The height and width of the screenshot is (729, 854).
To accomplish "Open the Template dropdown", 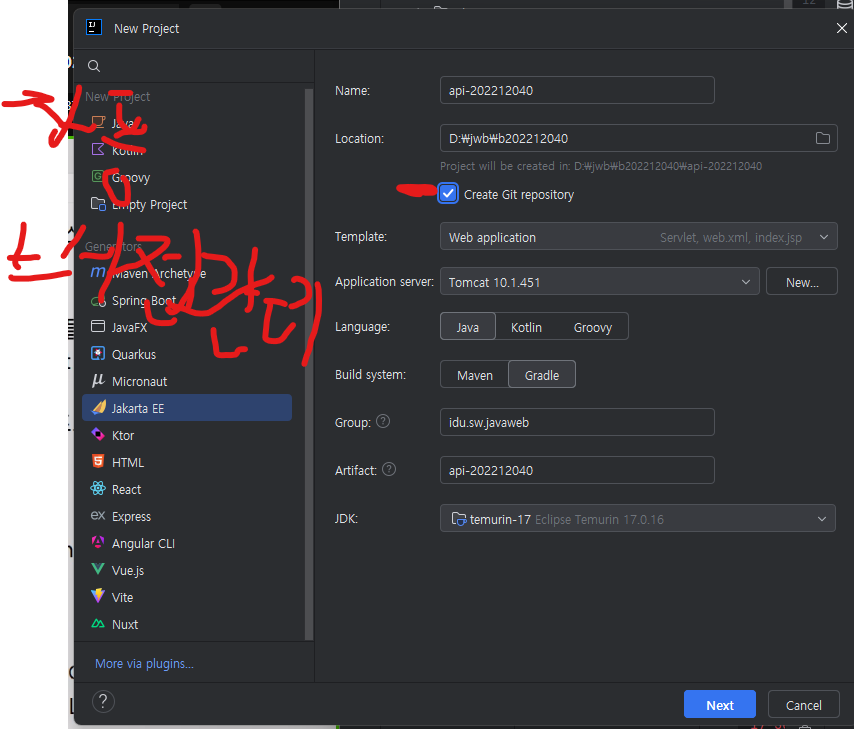I will [638, 237].
